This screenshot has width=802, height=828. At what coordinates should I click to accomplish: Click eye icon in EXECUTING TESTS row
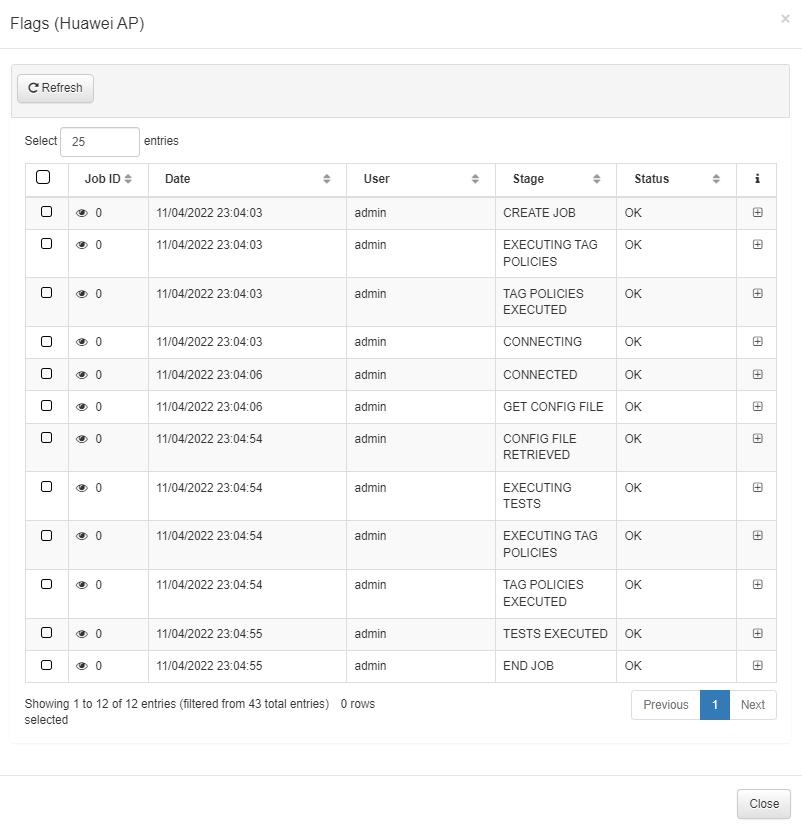click(x=82, y=488)
